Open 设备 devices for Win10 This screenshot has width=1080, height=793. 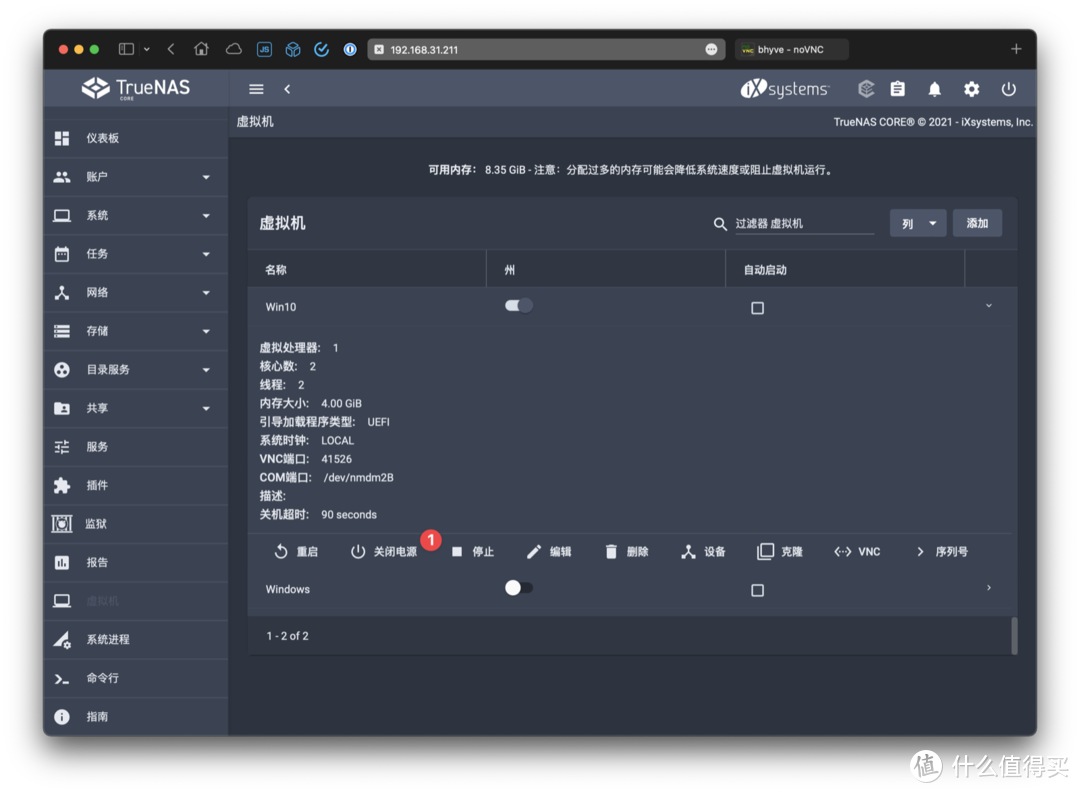pyautogui.click(x=704, y=552)
